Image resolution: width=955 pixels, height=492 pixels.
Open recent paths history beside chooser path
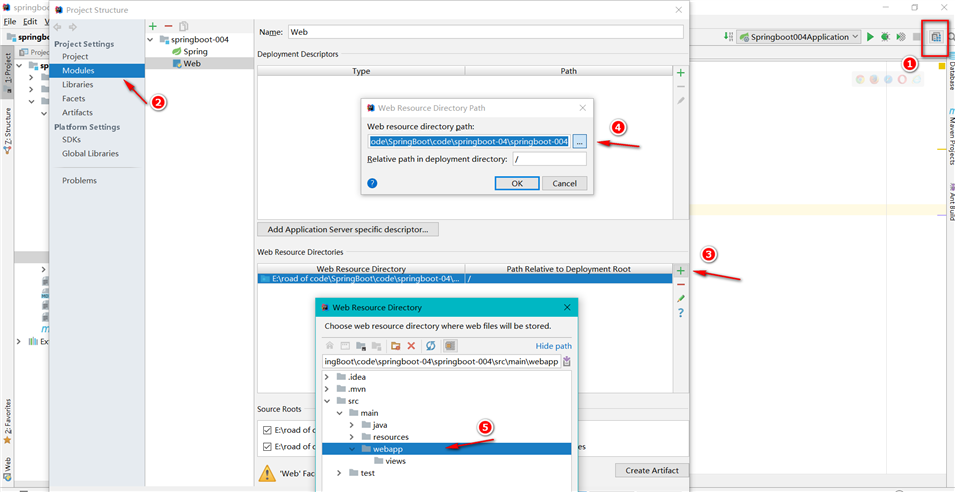pos(567,362)
